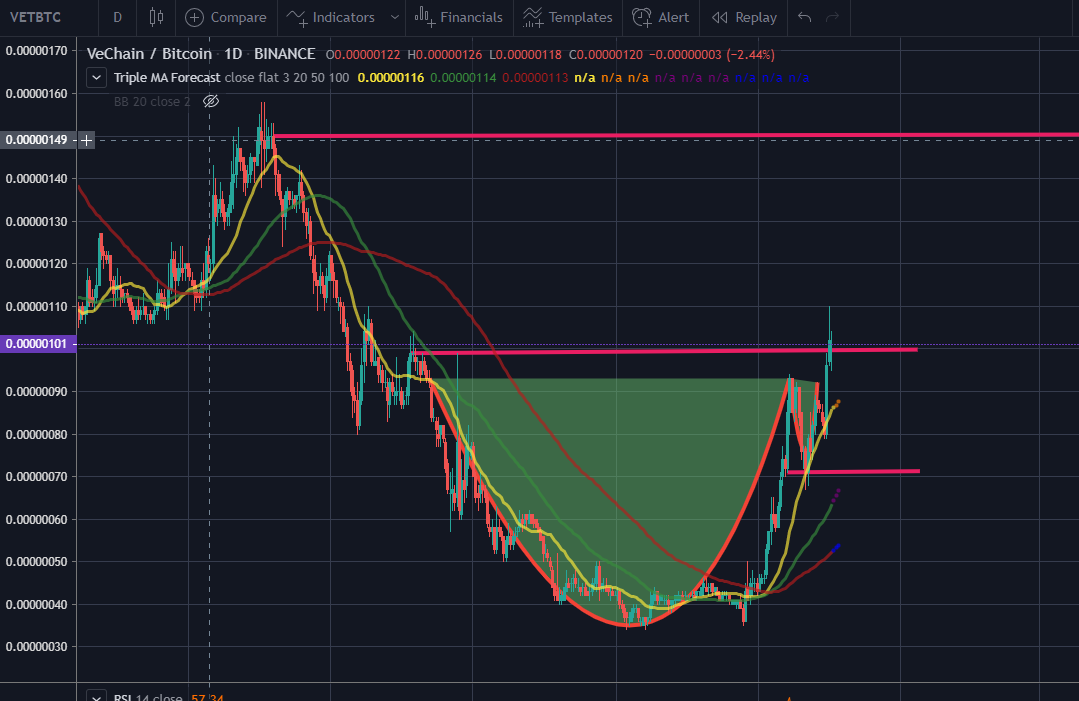Undo the last chart action

click(805, 17)
